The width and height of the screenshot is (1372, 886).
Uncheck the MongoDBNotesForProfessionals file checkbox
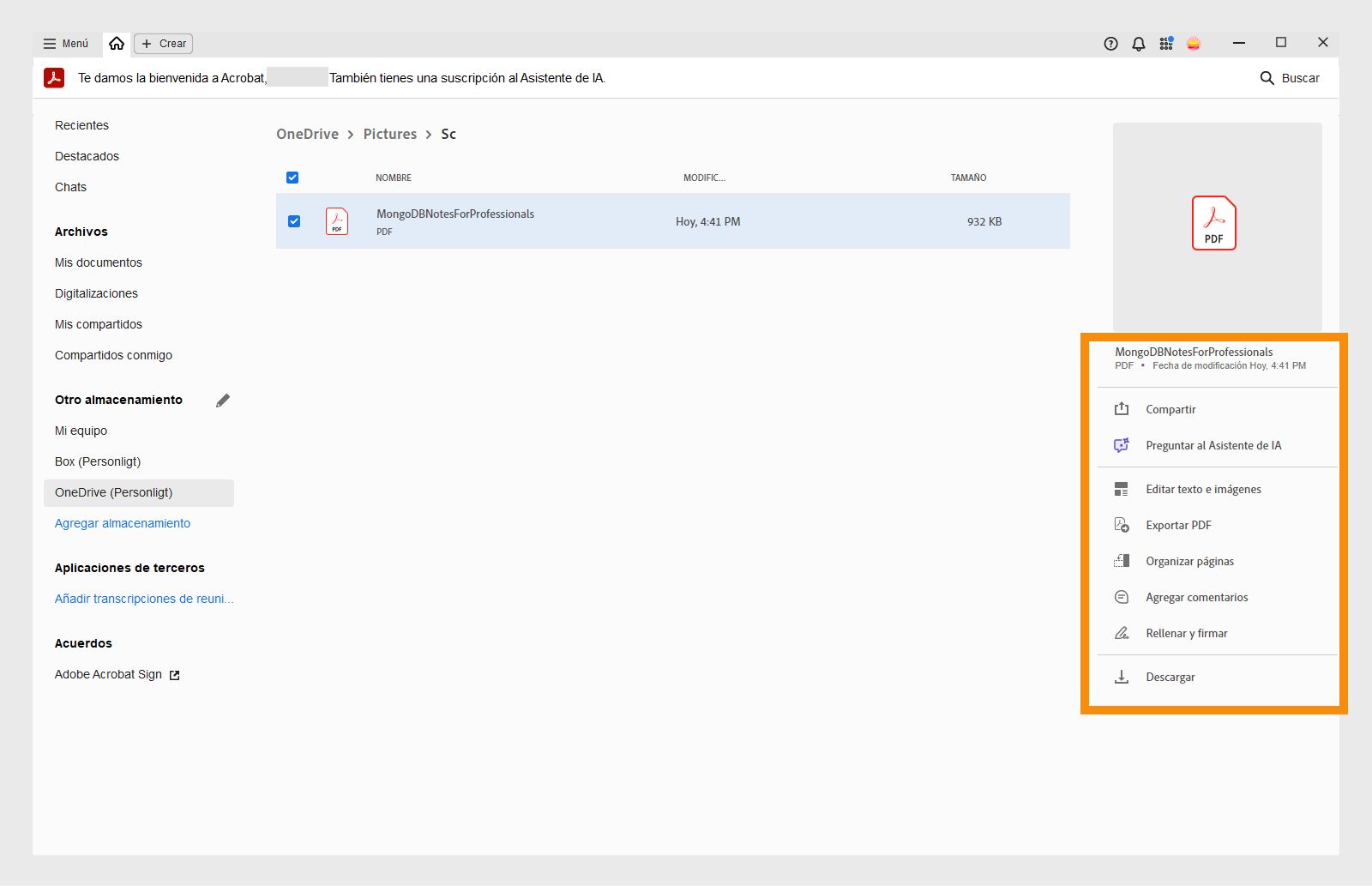pyautogui.click(x=295, y=221)
